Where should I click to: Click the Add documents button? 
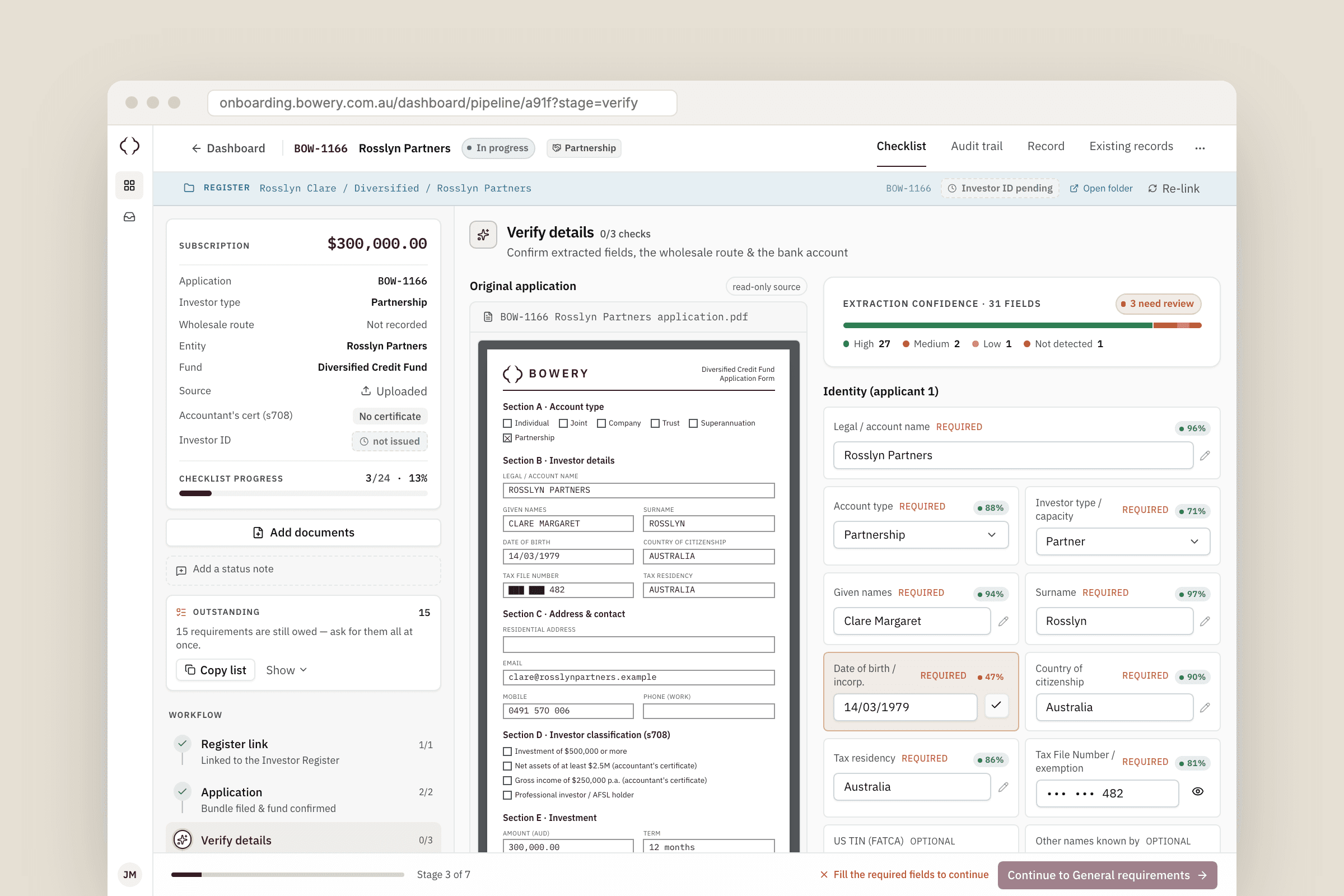click(x=304, y=533)
